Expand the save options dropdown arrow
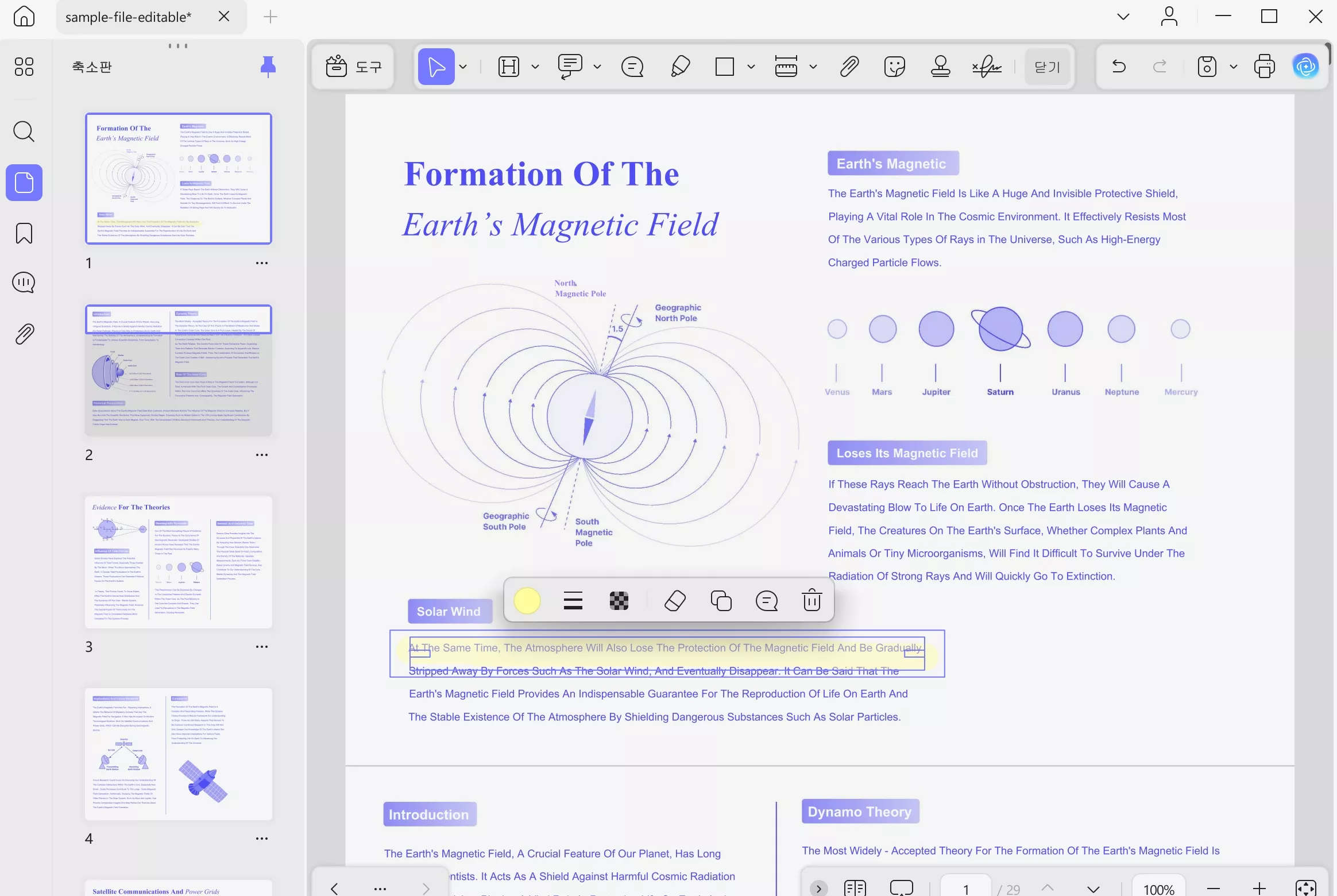The image size is (1337, 896). coord(1233,67)
